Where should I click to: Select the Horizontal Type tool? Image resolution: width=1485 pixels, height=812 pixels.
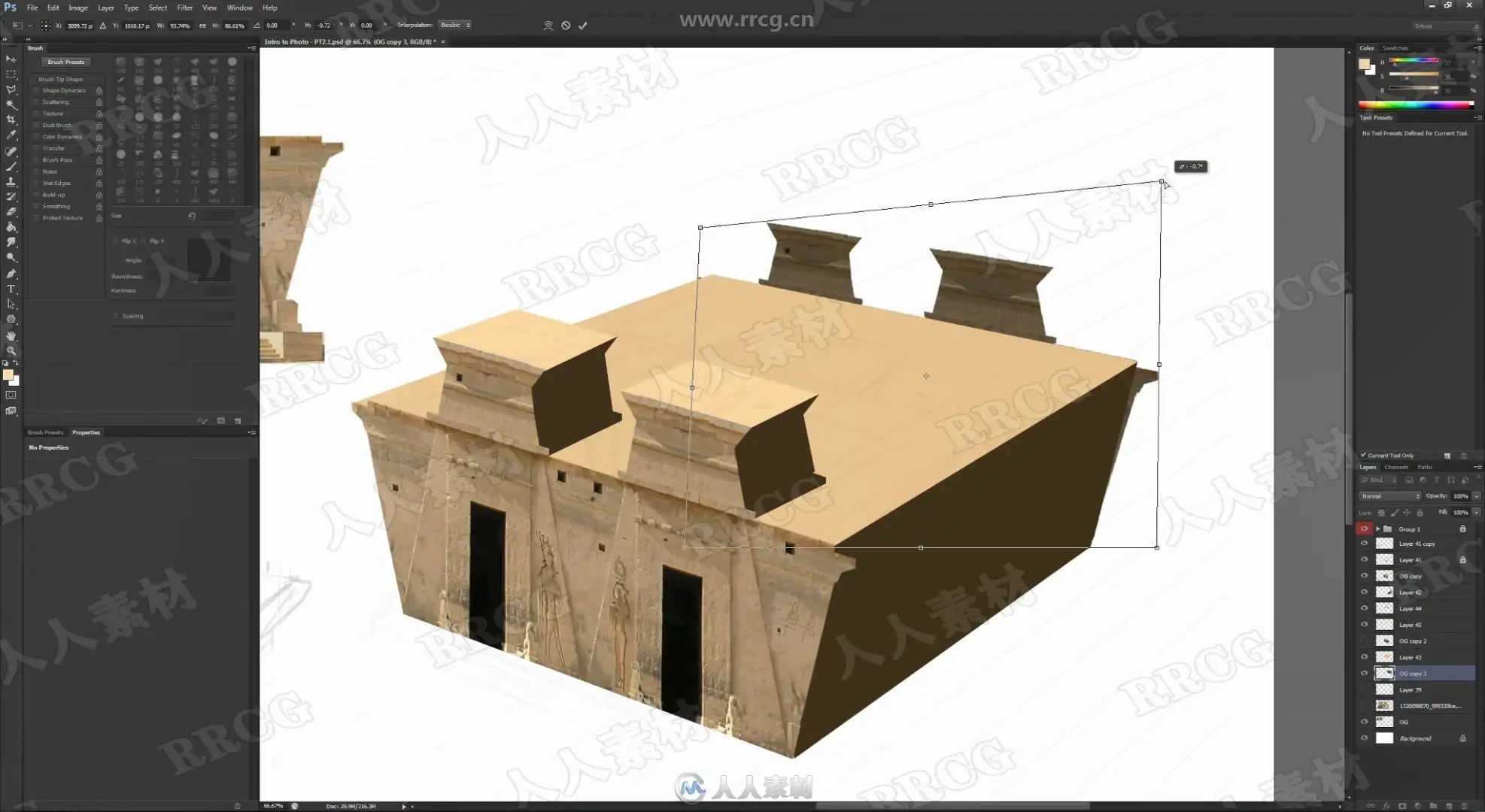click(x=11, y=289)
